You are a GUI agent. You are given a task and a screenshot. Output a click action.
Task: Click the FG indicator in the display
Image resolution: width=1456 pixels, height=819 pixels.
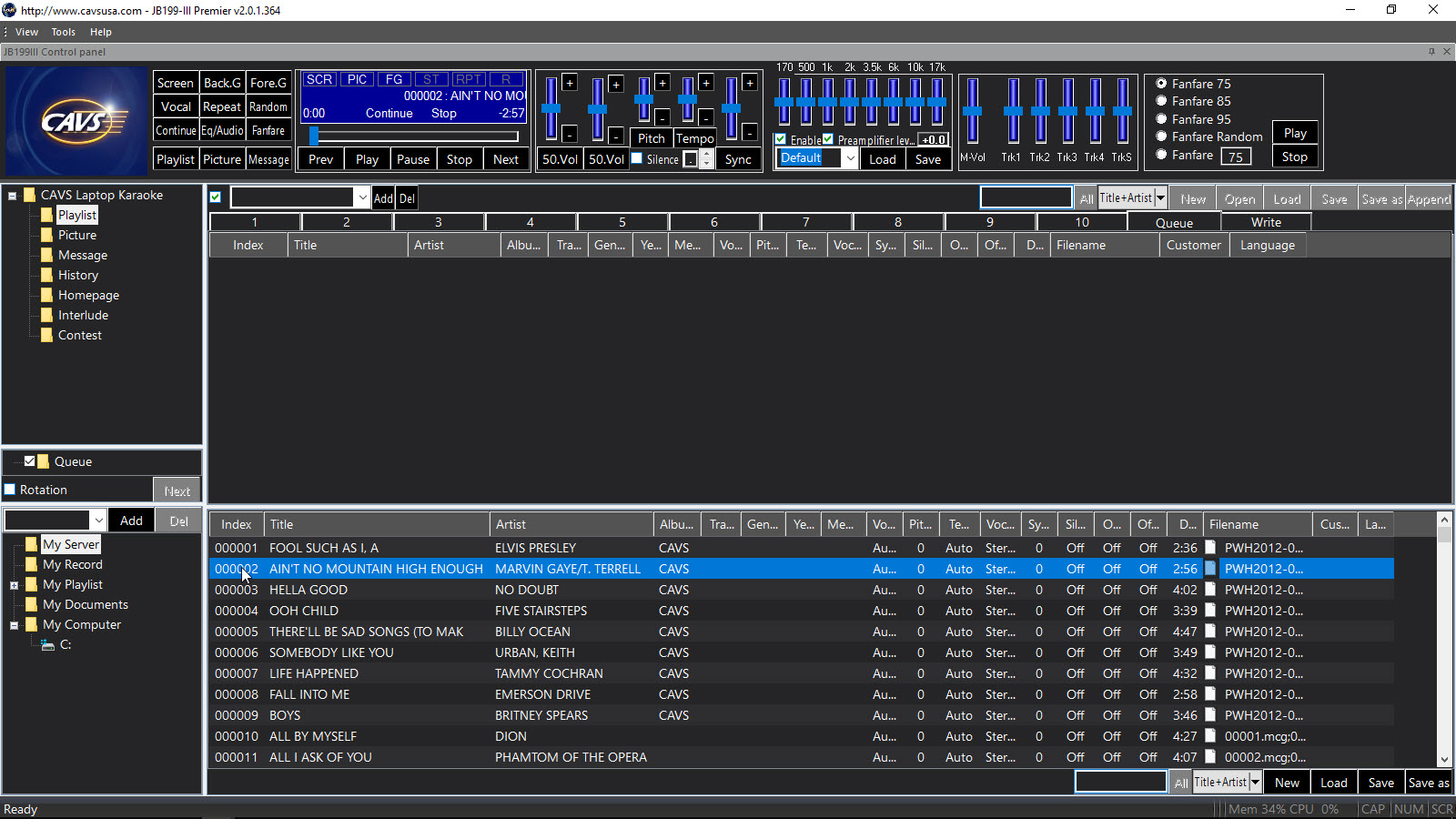click(x=394, y=80)
